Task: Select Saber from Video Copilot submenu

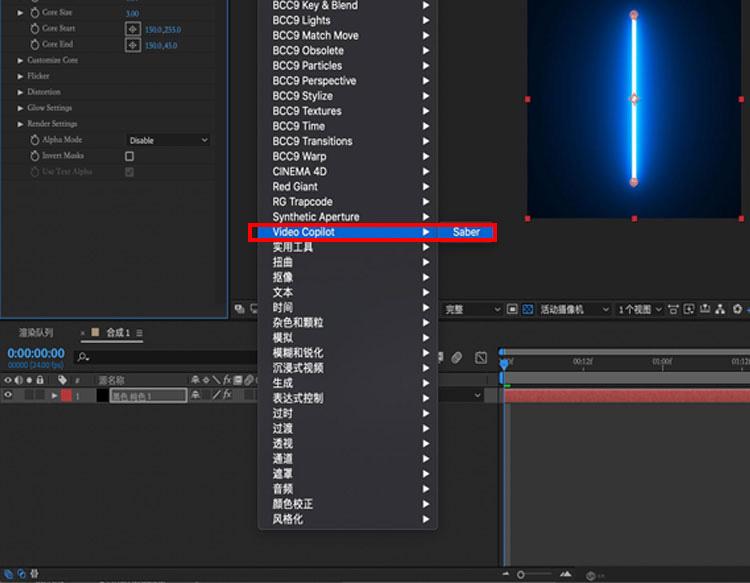Action: click(x=466, y=232)
